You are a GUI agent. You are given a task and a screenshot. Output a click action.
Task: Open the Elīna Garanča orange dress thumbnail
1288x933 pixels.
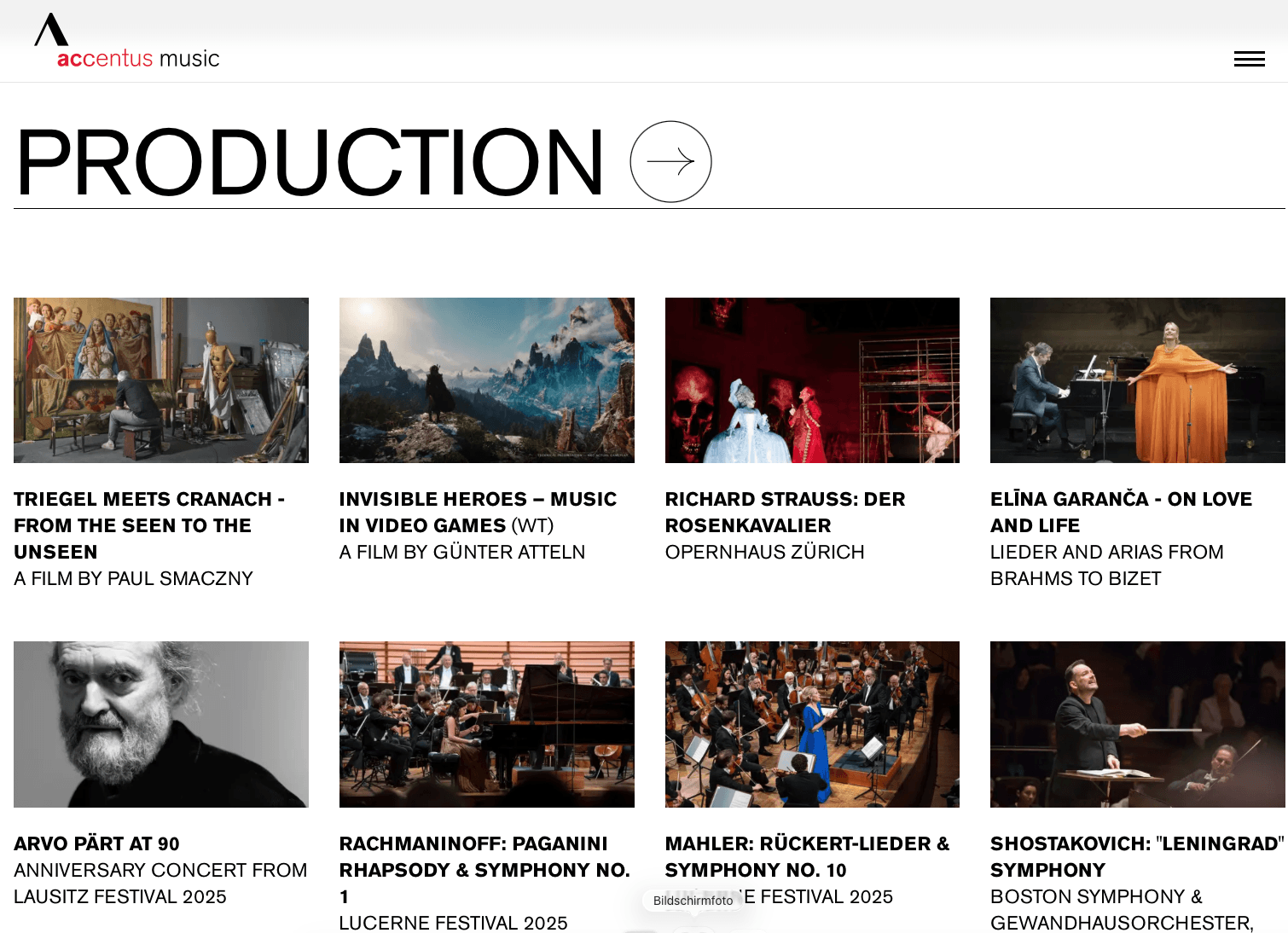(x=1138, y=380)
